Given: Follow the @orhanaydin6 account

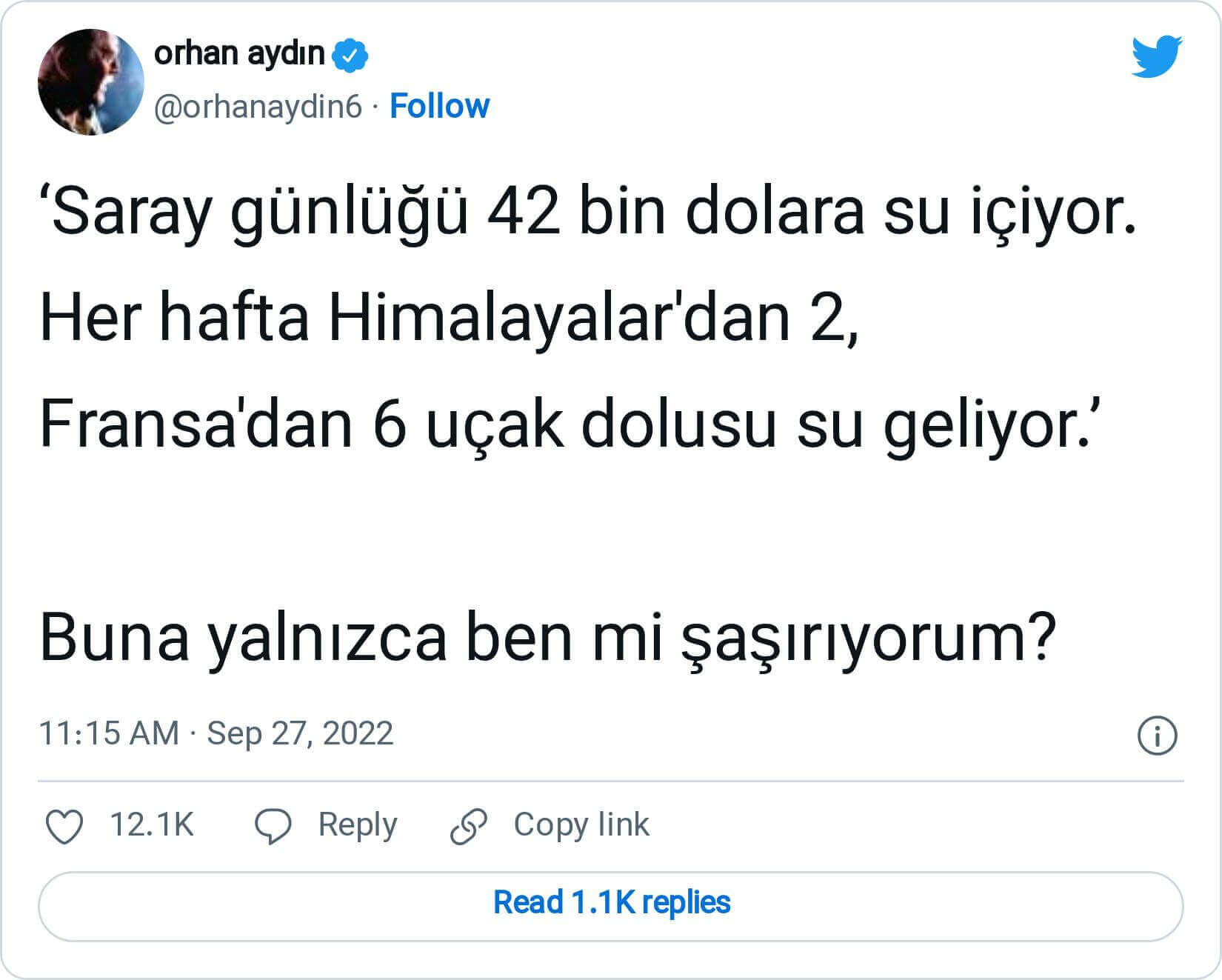Looking at the screenshot, I should point(439,107).
